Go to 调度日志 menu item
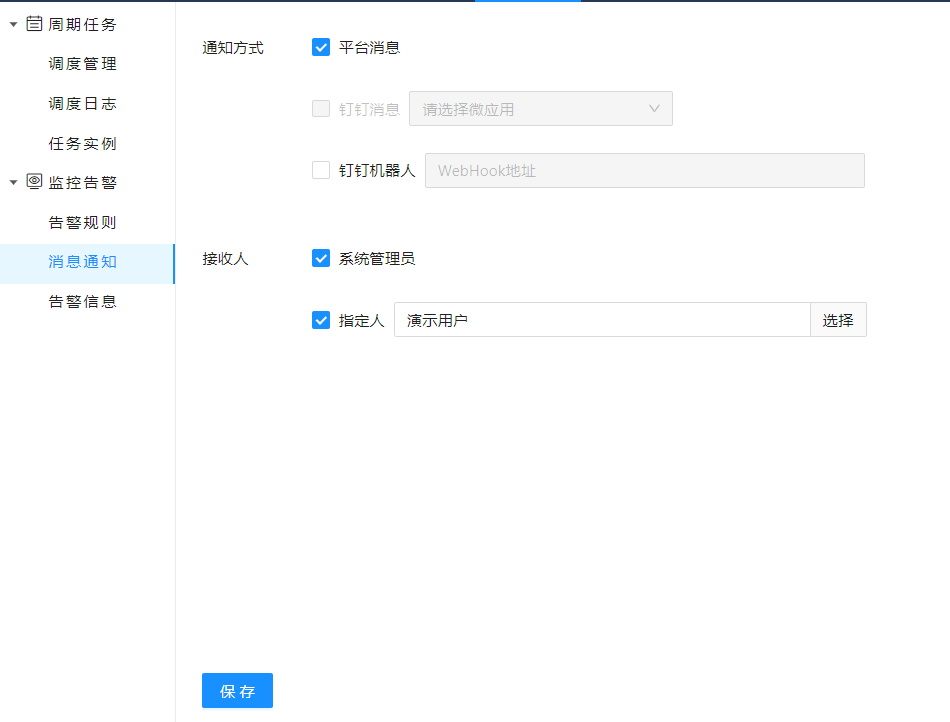 tap(83, 104)
